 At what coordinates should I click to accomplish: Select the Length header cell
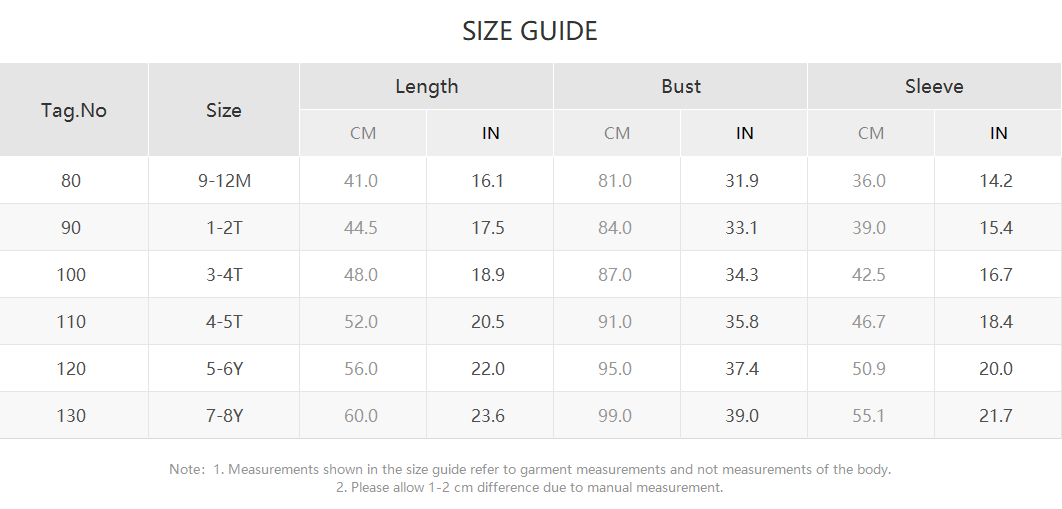coord(427,87)
